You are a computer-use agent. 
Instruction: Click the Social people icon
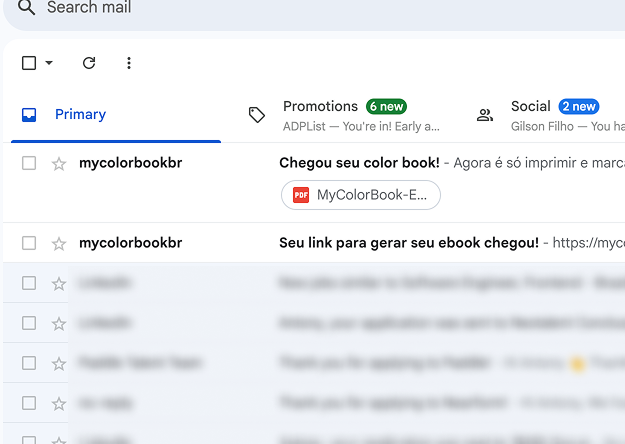click(485, 115)
